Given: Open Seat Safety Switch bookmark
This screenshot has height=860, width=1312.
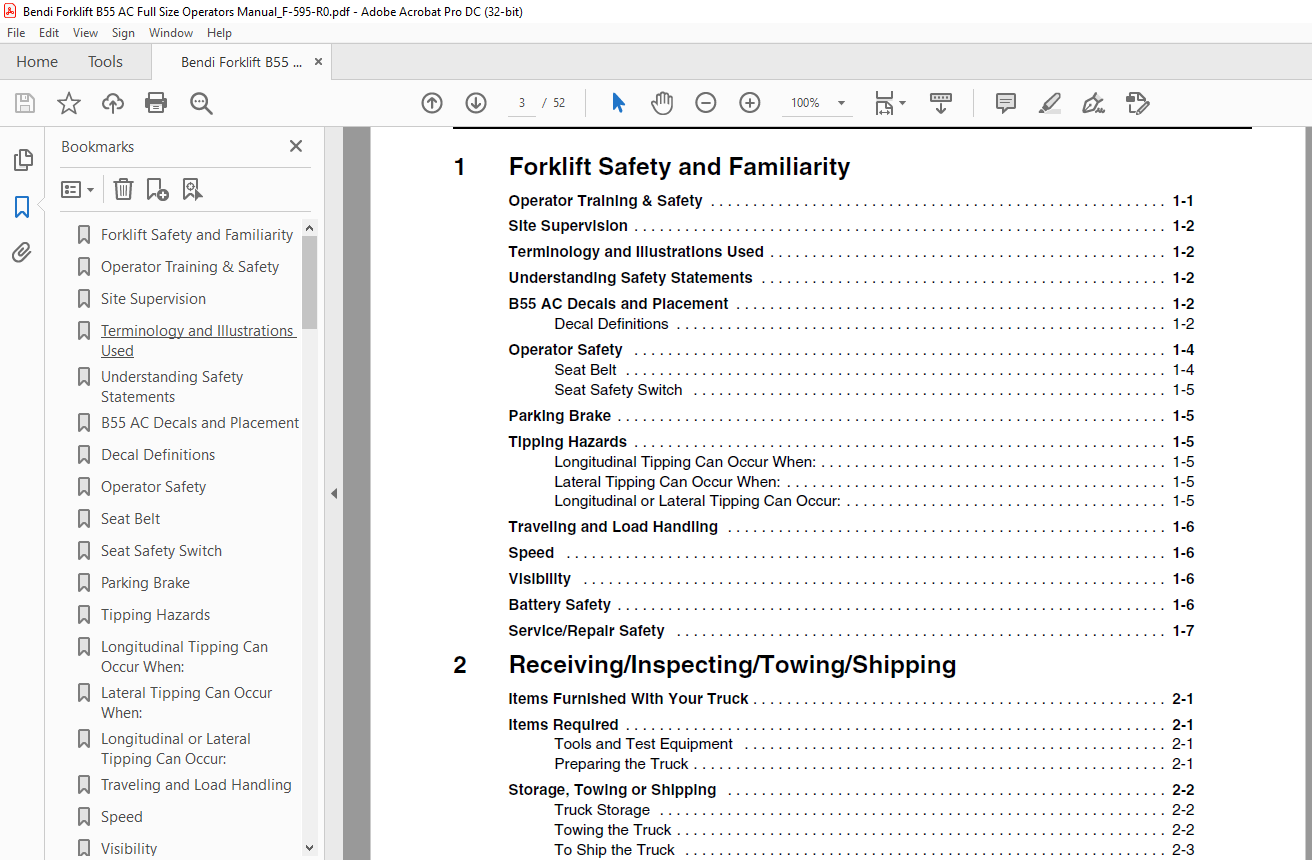Looking at the screenshot, I should [161, 551].
